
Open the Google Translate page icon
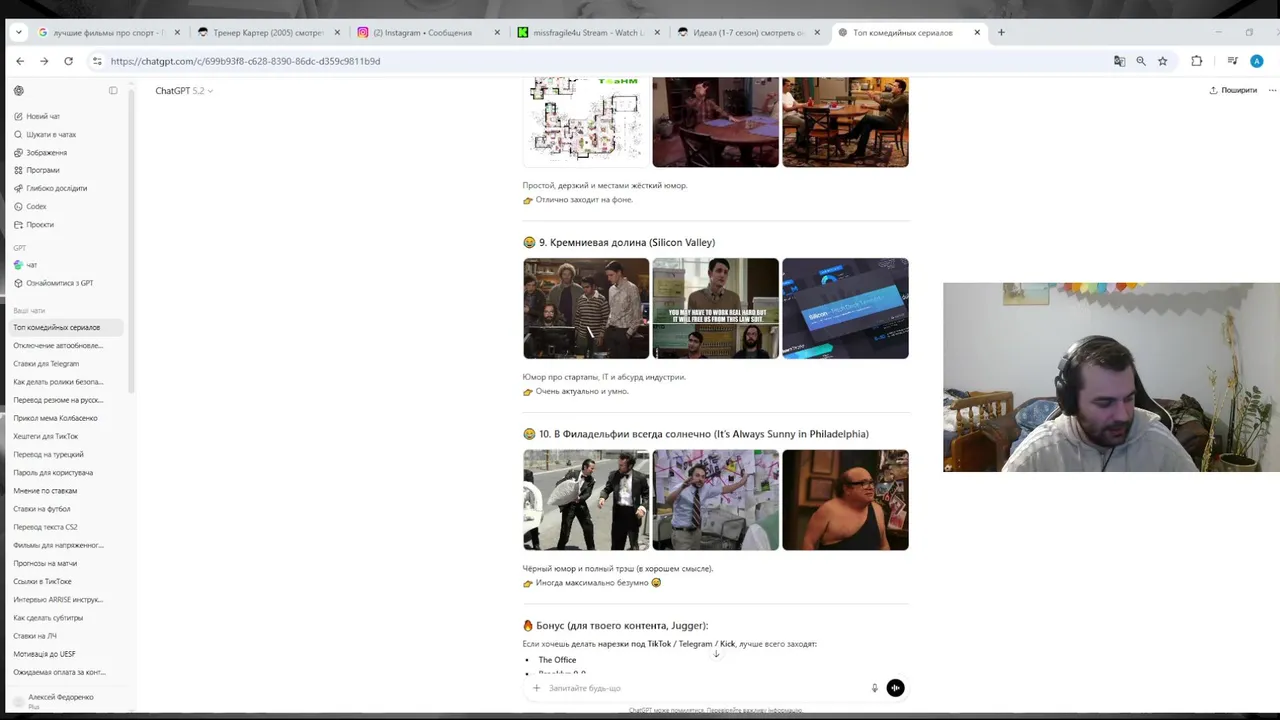[1119, 61]
